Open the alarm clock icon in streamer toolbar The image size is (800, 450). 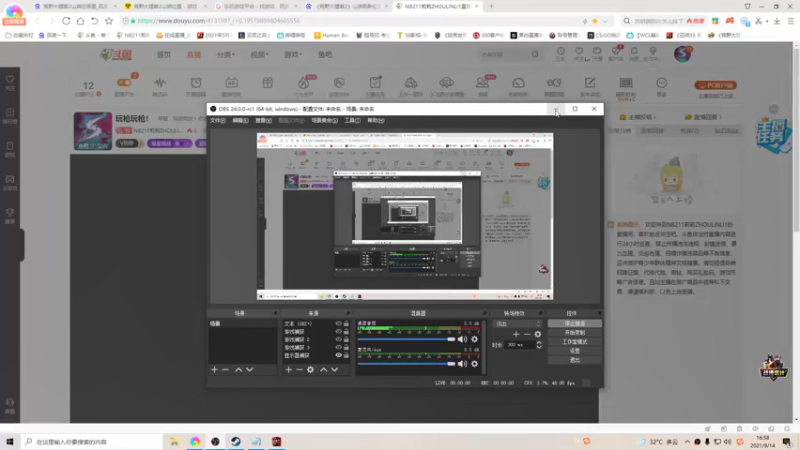(x=196, y=83)
